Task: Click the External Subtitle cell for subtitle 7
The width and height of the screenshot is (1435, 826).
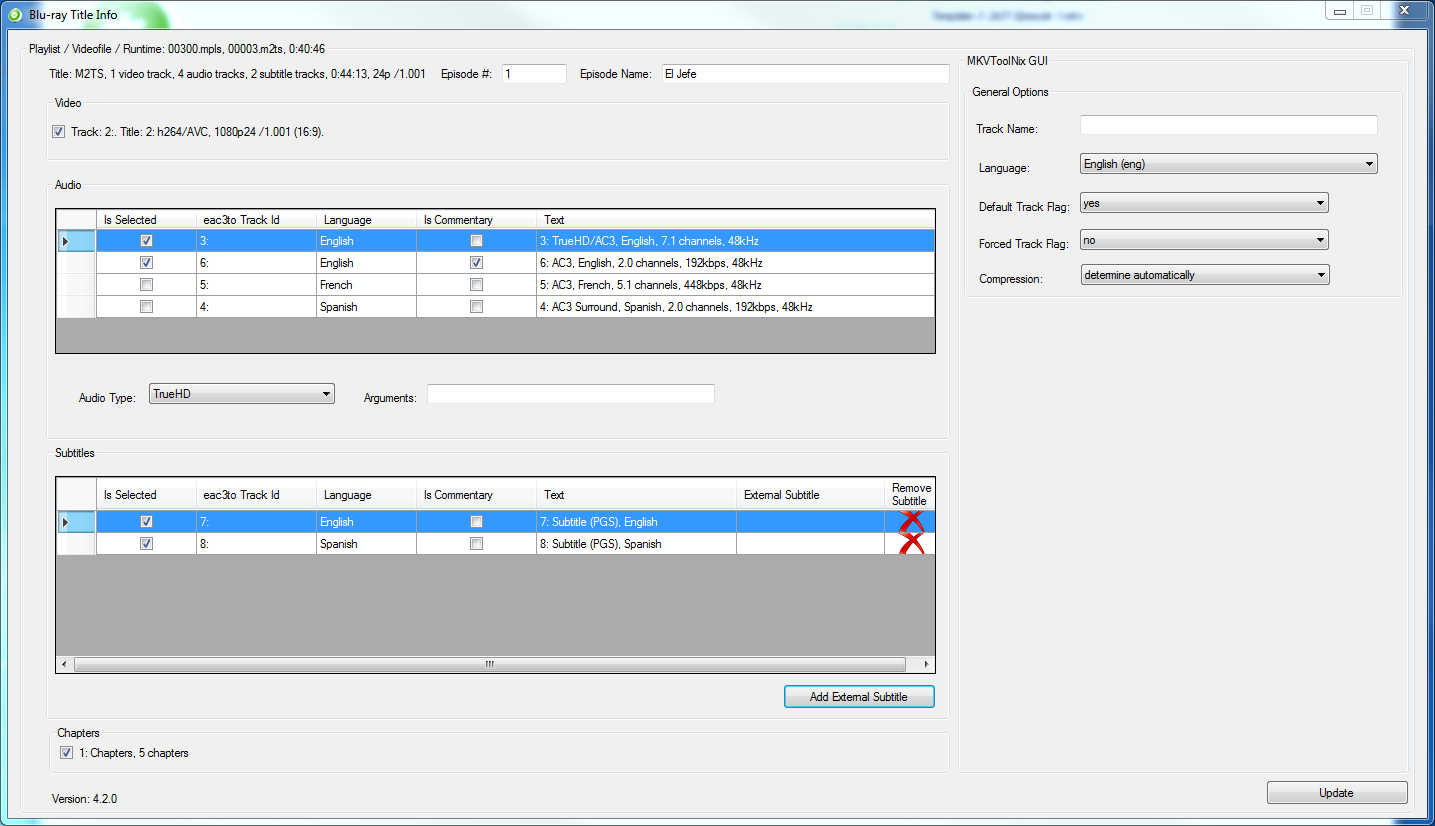Action: (810, 522)
